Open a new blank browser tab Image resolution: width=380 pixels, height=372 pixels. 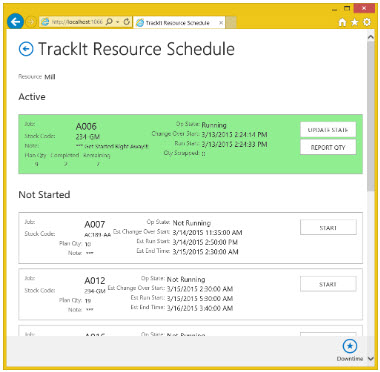231,23
